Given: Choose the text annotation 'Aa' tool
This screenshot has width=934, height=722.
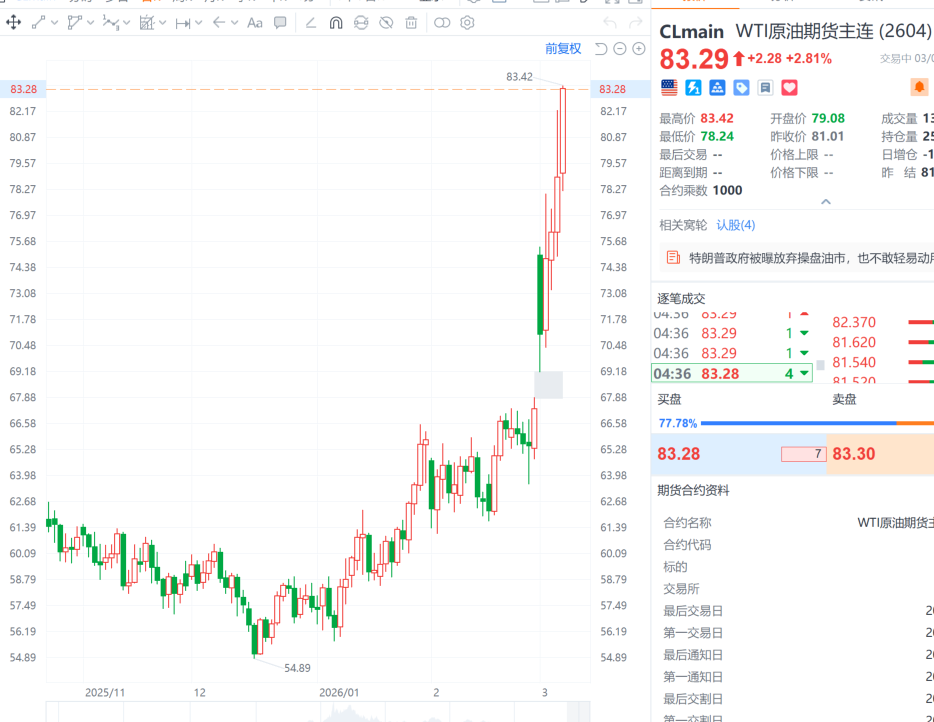Looking at the screenshot, I should coord(254,22).
